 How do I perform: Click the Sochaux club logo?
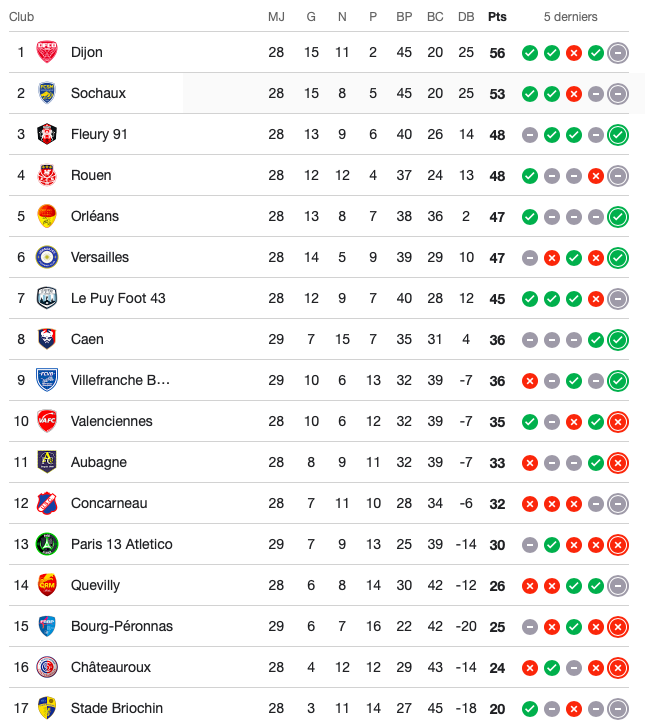coord(47,93)
